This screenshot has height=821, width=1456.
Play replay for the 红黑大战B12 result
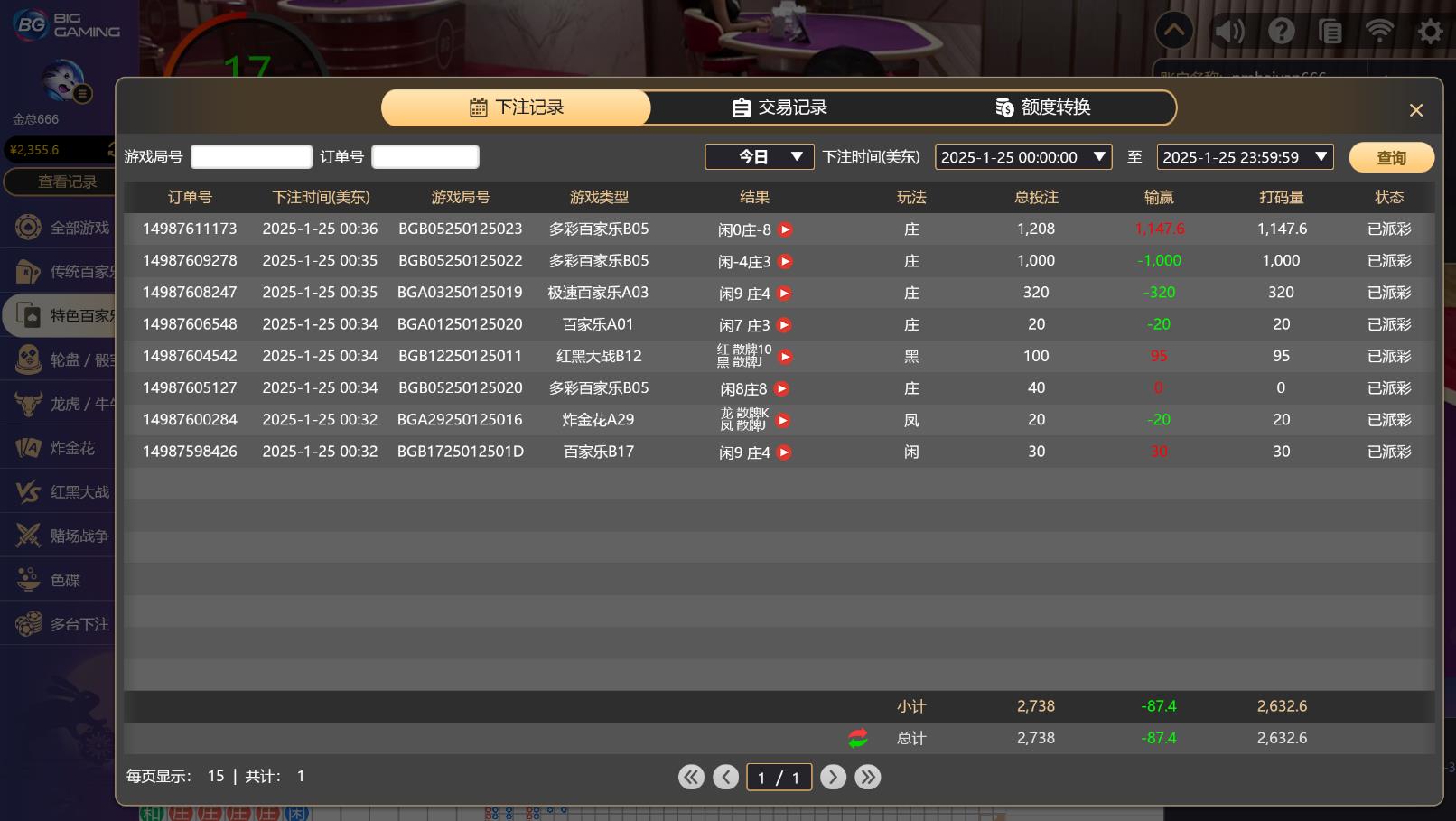tap(786, 357)
